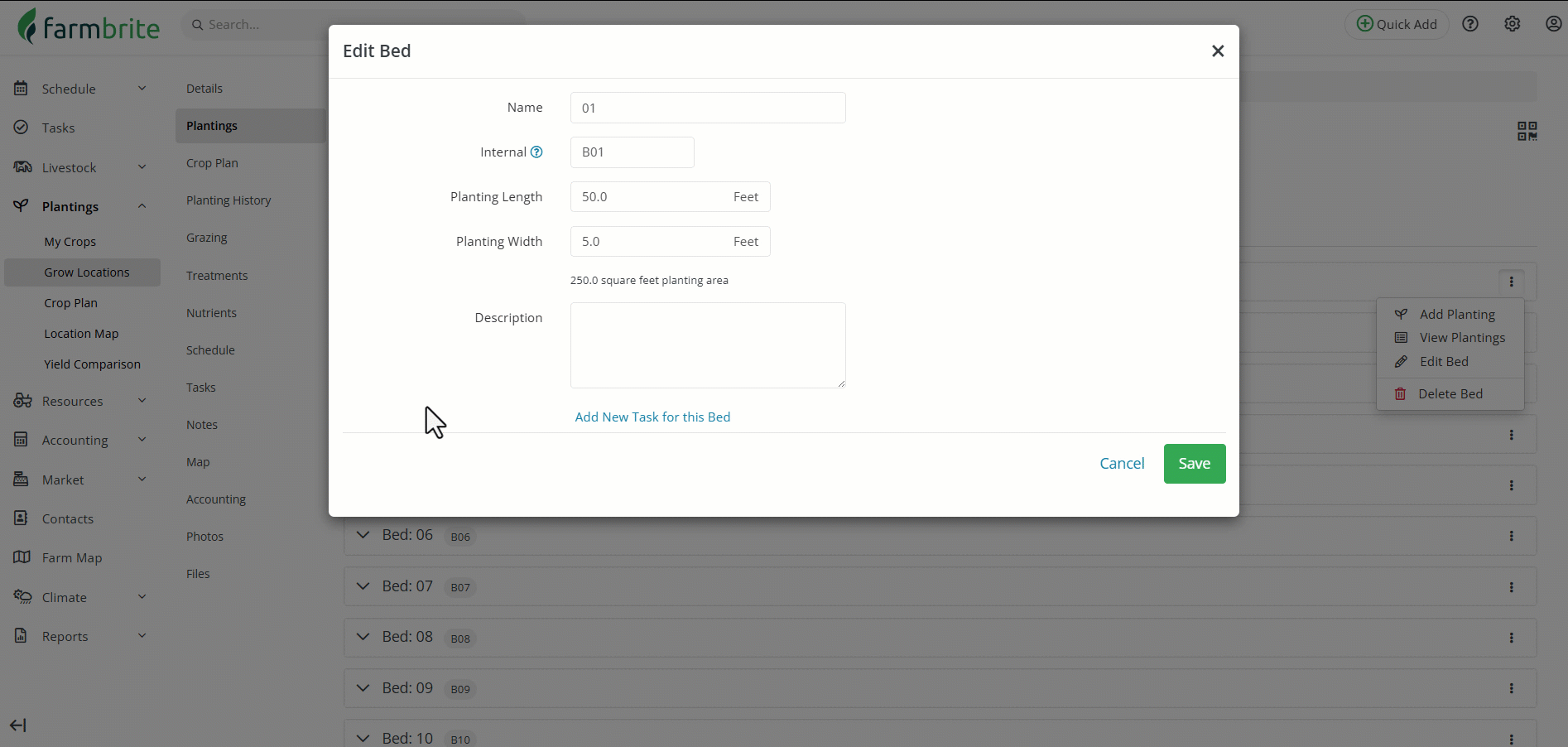Close the Edit Bed dialog
Screen dimensions: 1568x747
[x=1218, y=51]
